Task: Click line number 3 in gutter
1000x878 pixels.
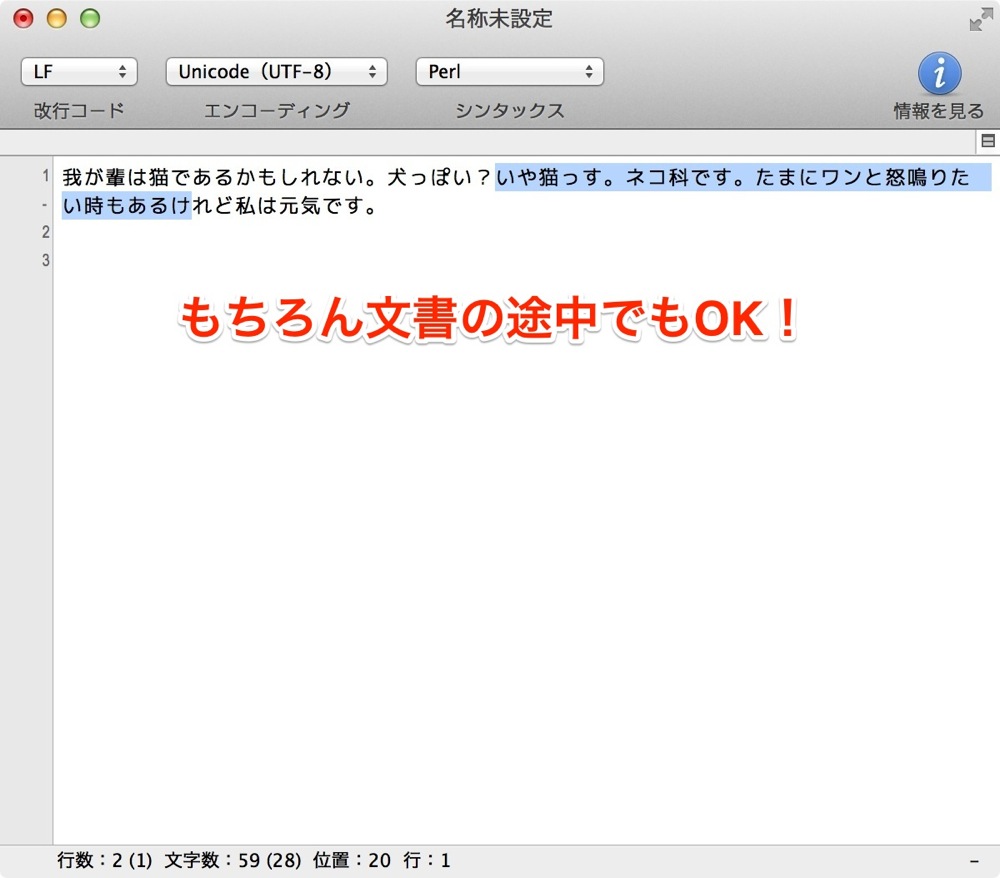Action: click(45, 260)
